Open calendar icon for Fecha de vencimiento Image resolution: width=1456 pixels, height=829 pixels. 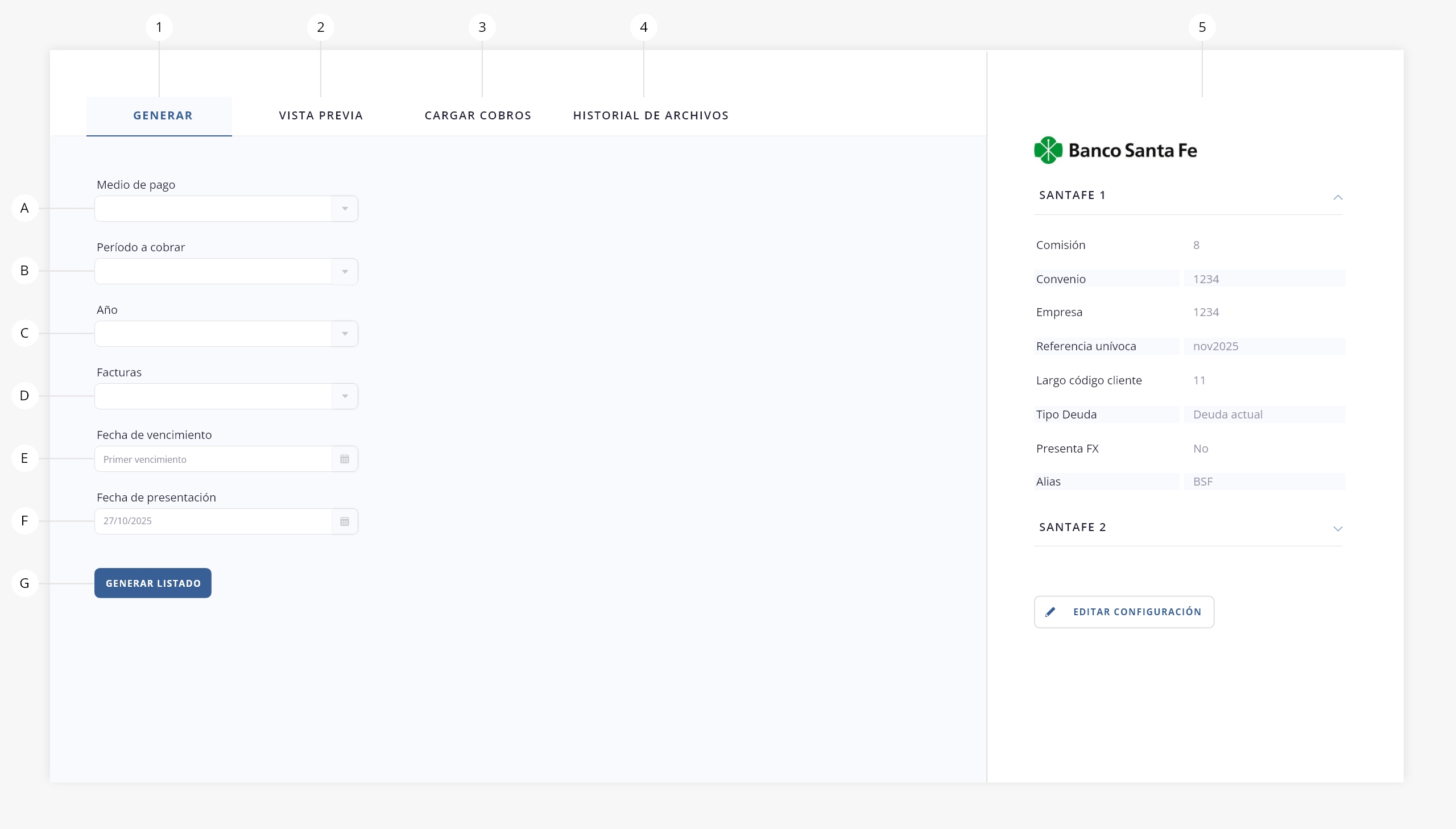point(345,459)
